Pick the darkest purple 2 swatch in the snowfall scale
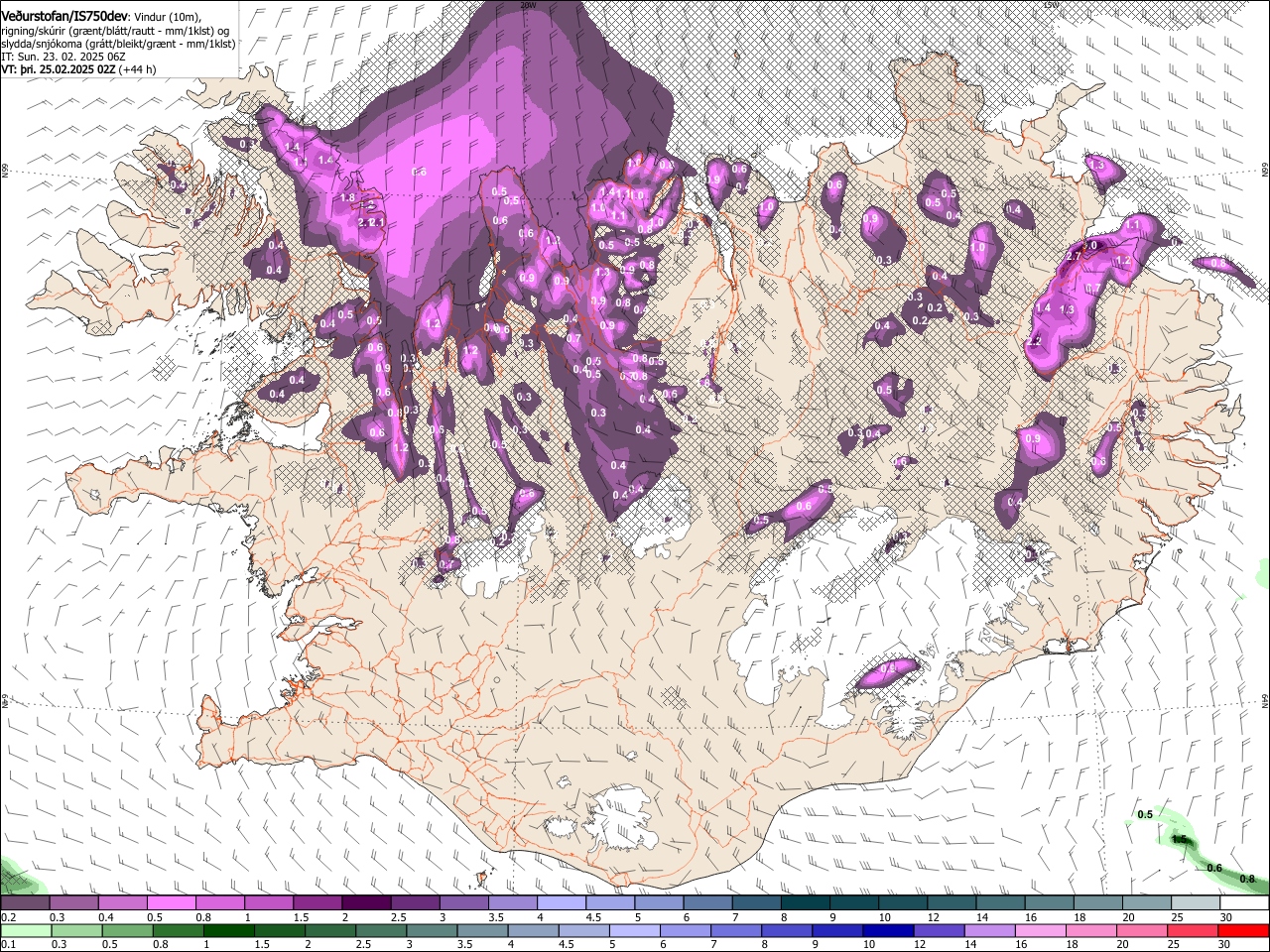 (366, 903)
